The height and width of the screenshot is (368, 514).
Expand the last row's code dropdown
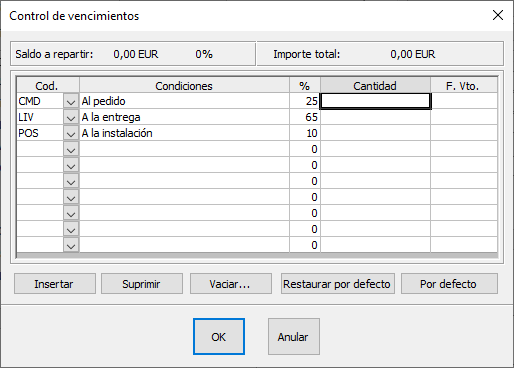71,245
